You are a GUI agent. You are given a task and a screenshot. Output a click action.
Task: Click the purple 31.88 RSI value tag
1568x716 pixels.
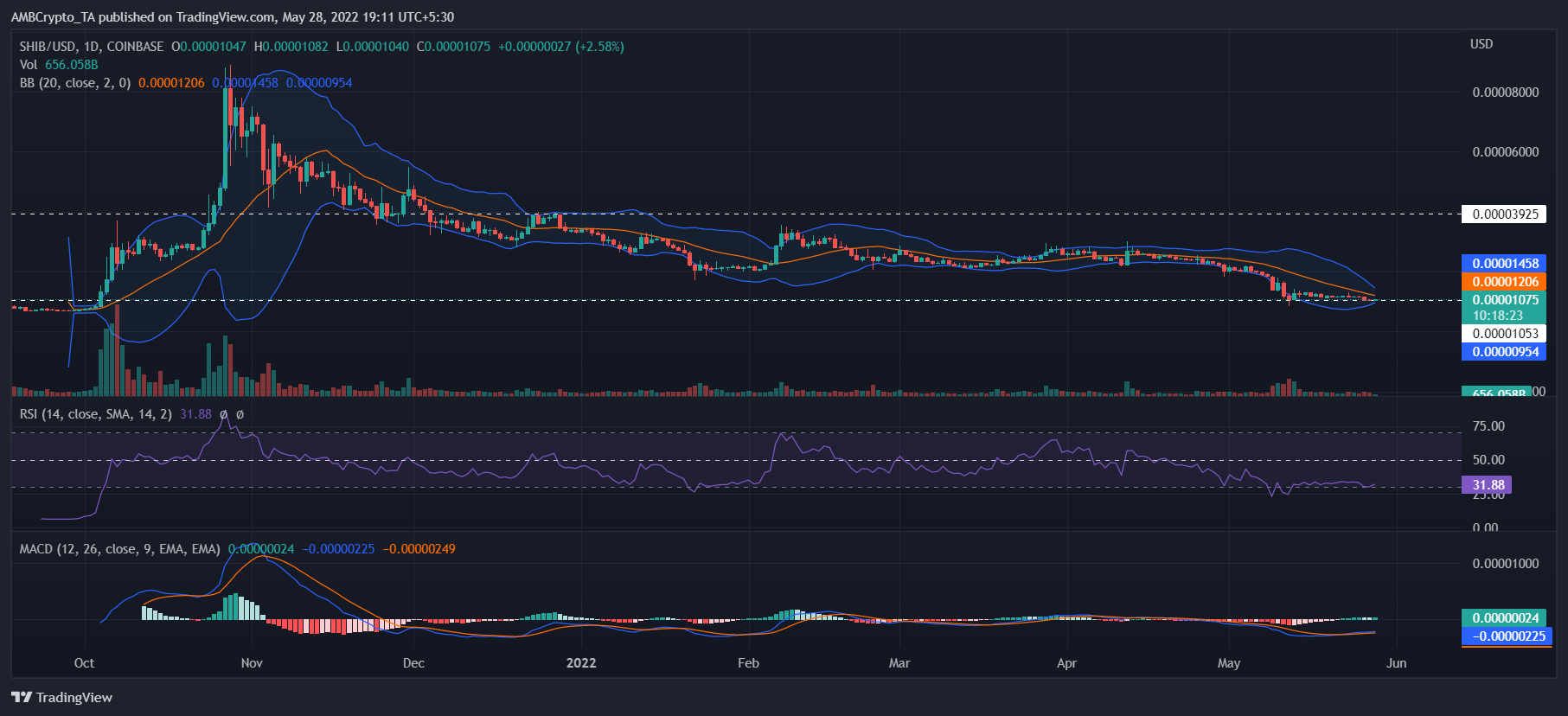[1487, 485]
